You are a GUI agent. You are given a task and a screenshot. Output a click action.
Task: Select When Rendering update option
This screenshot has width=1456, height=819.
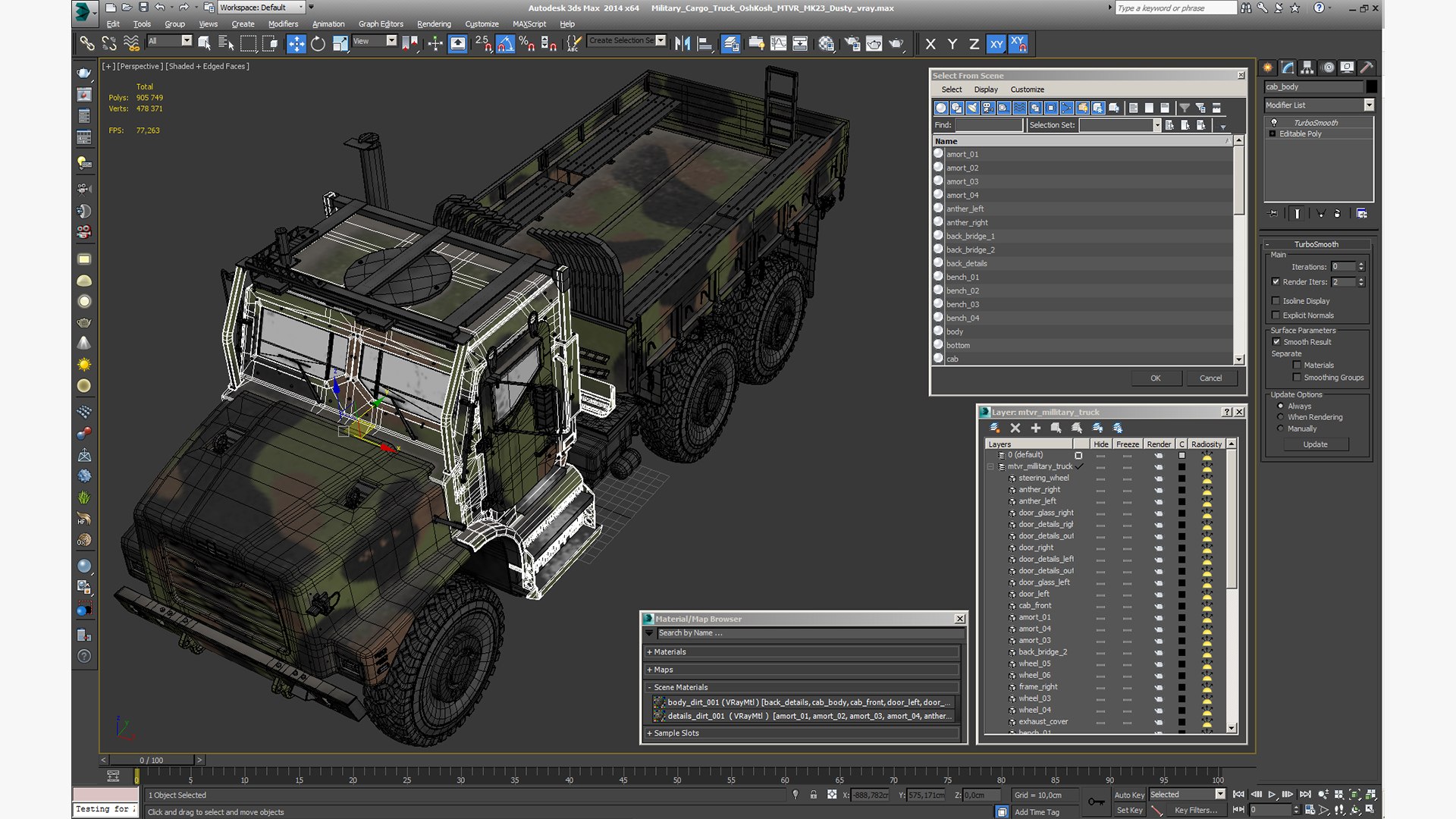pos(1281,417)
